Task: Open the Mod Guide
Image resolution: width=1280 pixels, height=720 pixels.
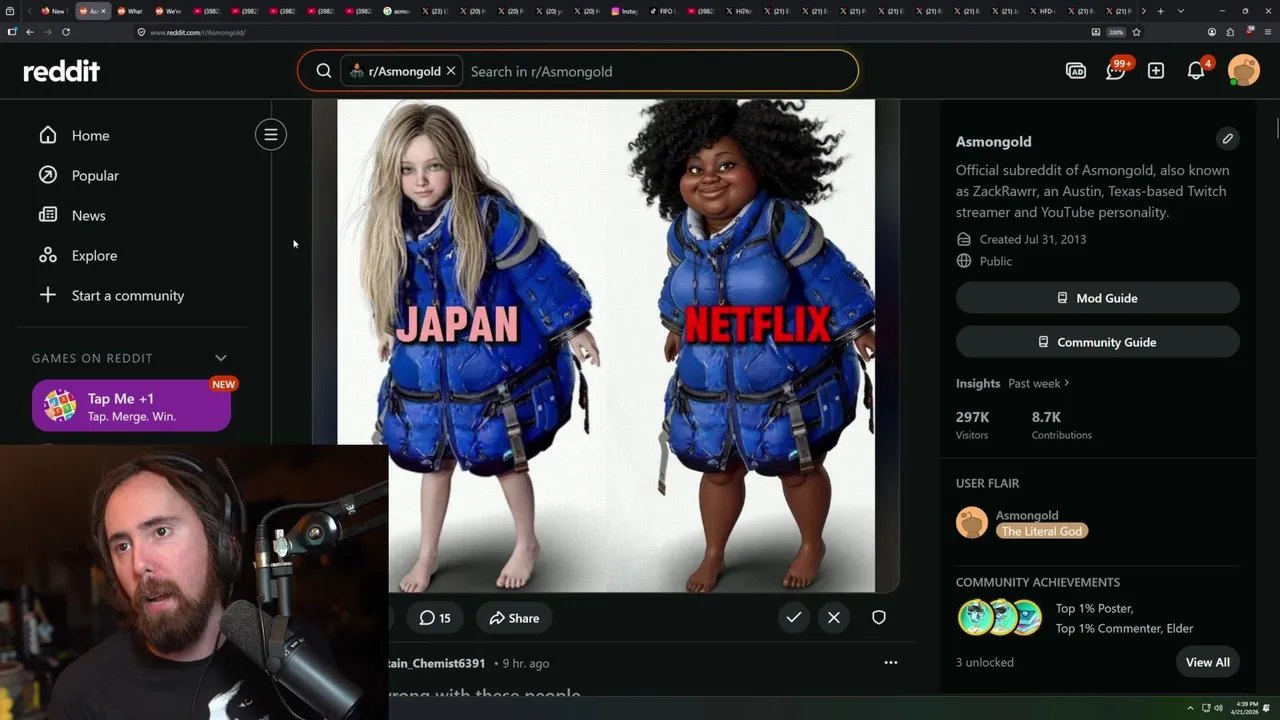Action: pos(1097,298)
